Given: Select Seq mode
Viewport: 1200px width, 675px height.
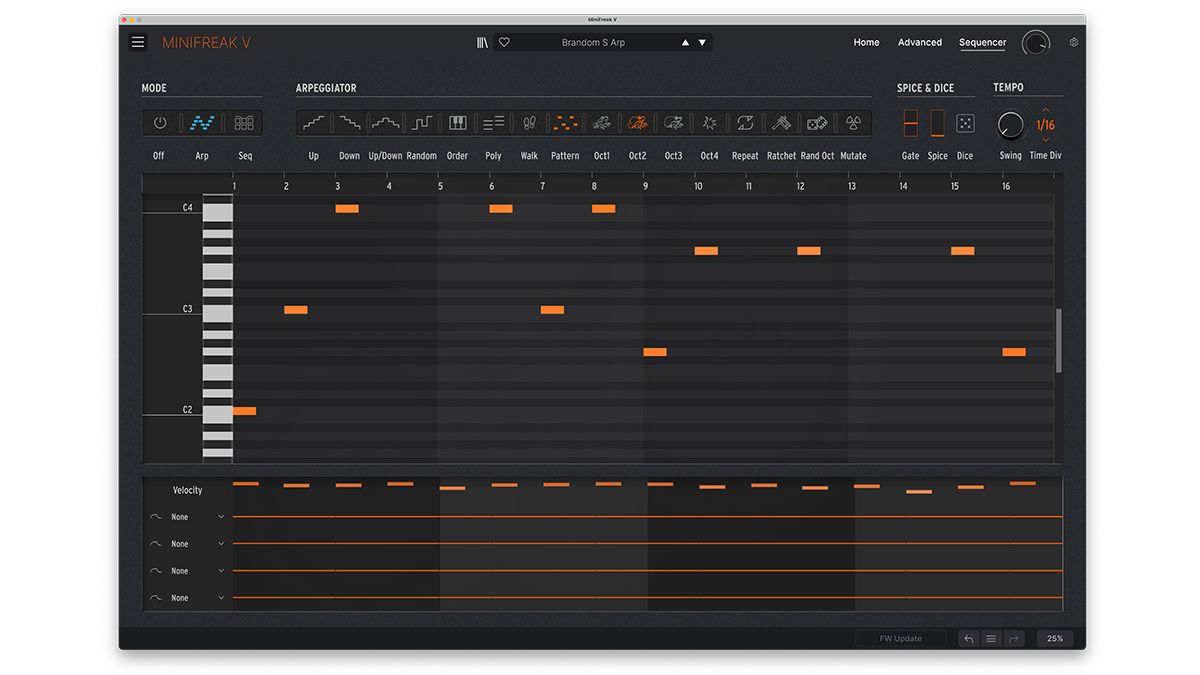Looking at the screenshot, I should click(244, 123).
